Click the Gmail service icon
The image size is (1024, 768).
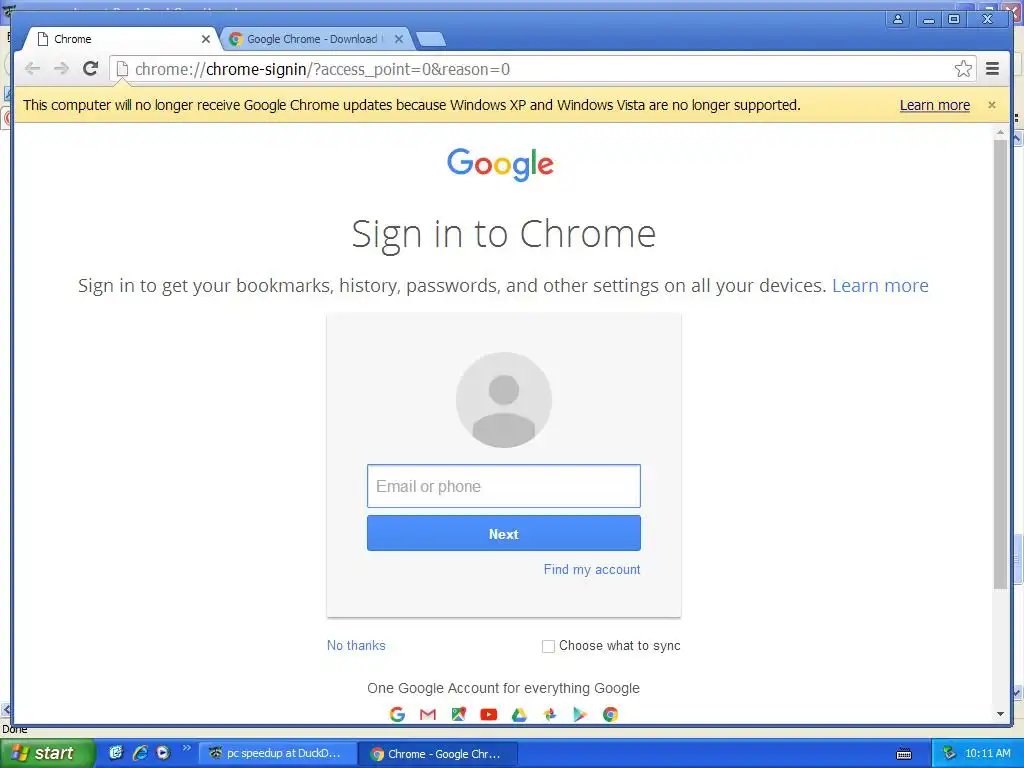[428, 714]
